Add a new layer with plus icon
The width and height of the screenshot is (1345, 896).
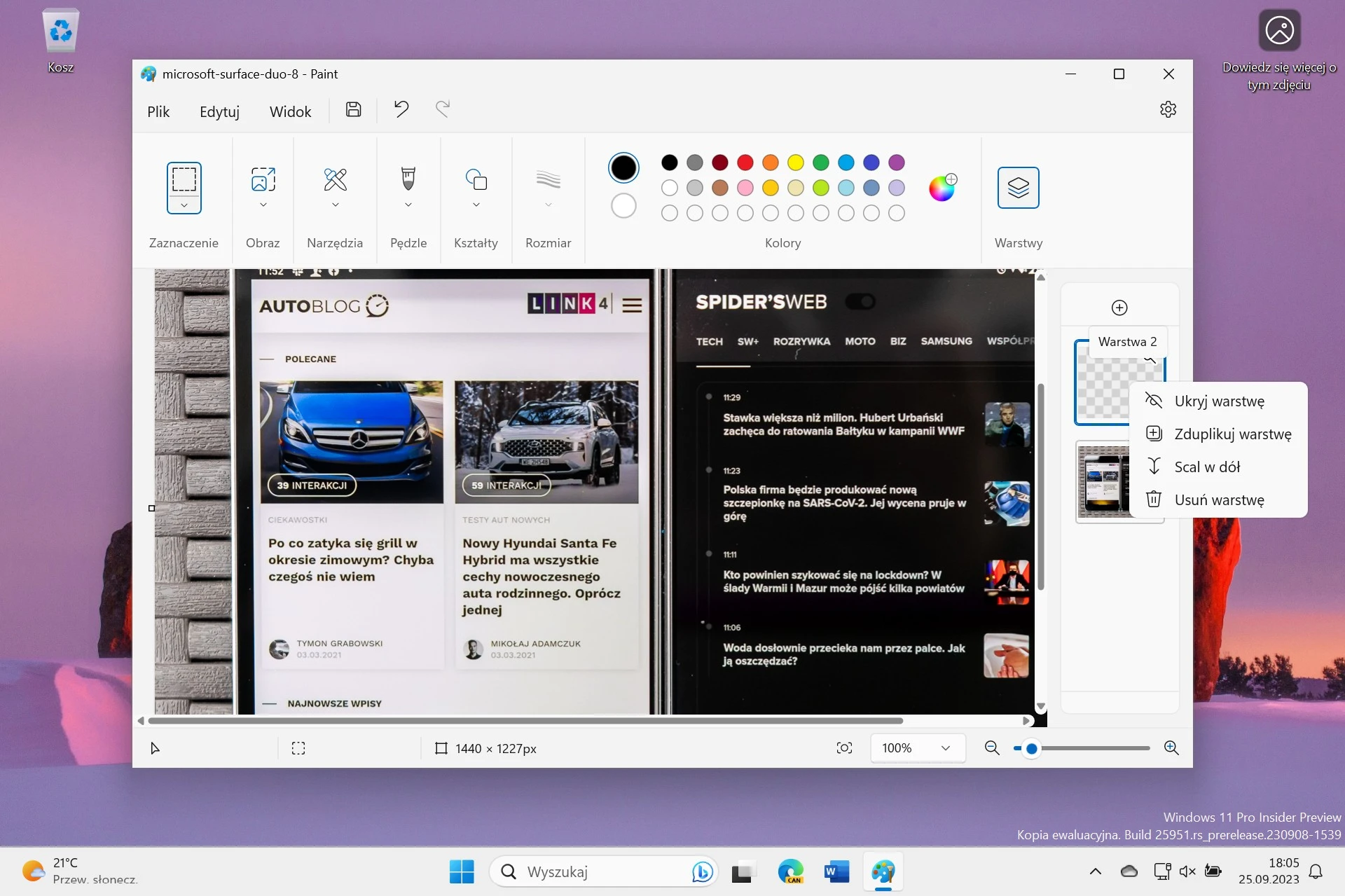(1119, 308)
